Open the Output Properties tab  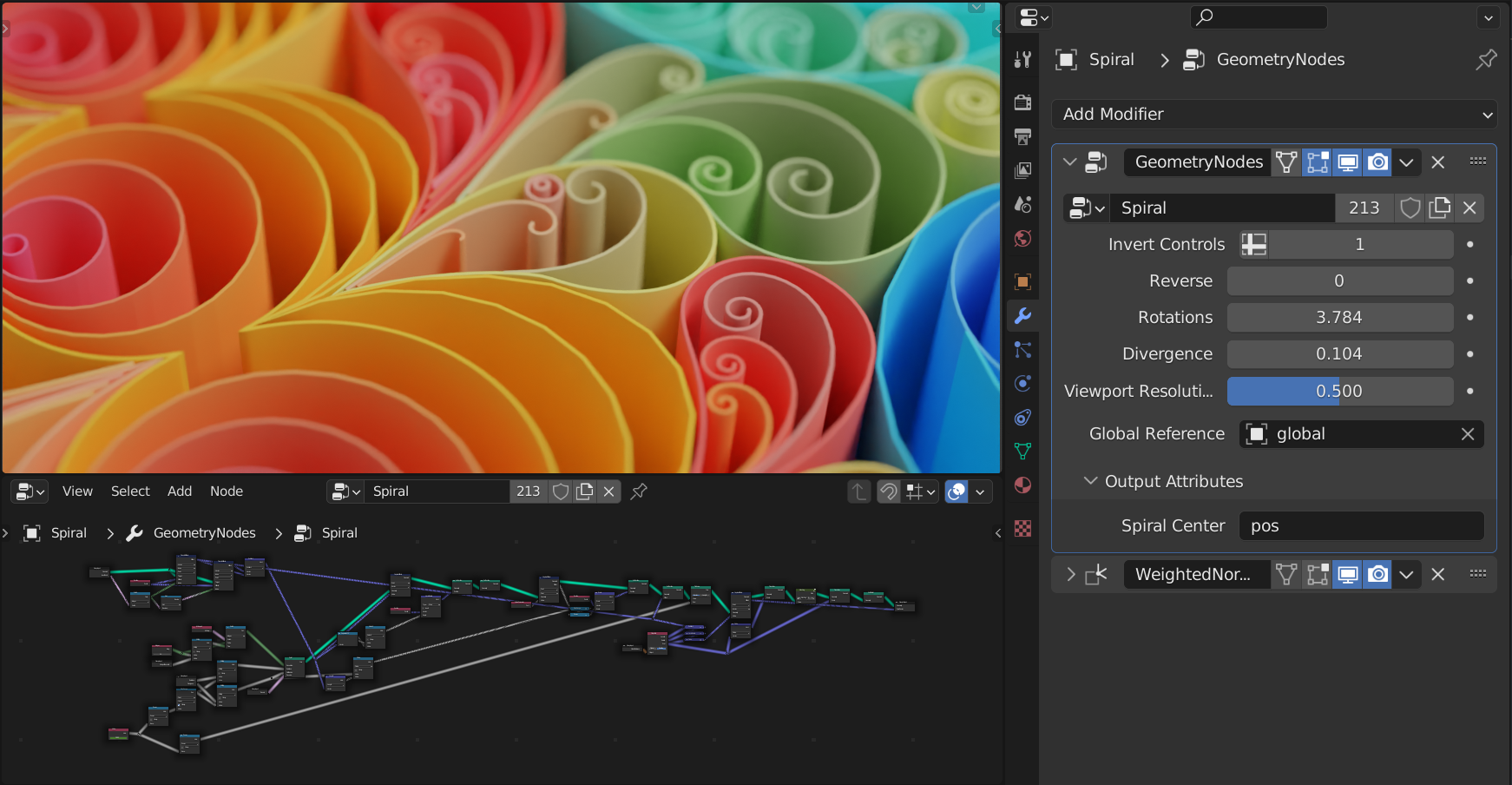click(1022, 136)
